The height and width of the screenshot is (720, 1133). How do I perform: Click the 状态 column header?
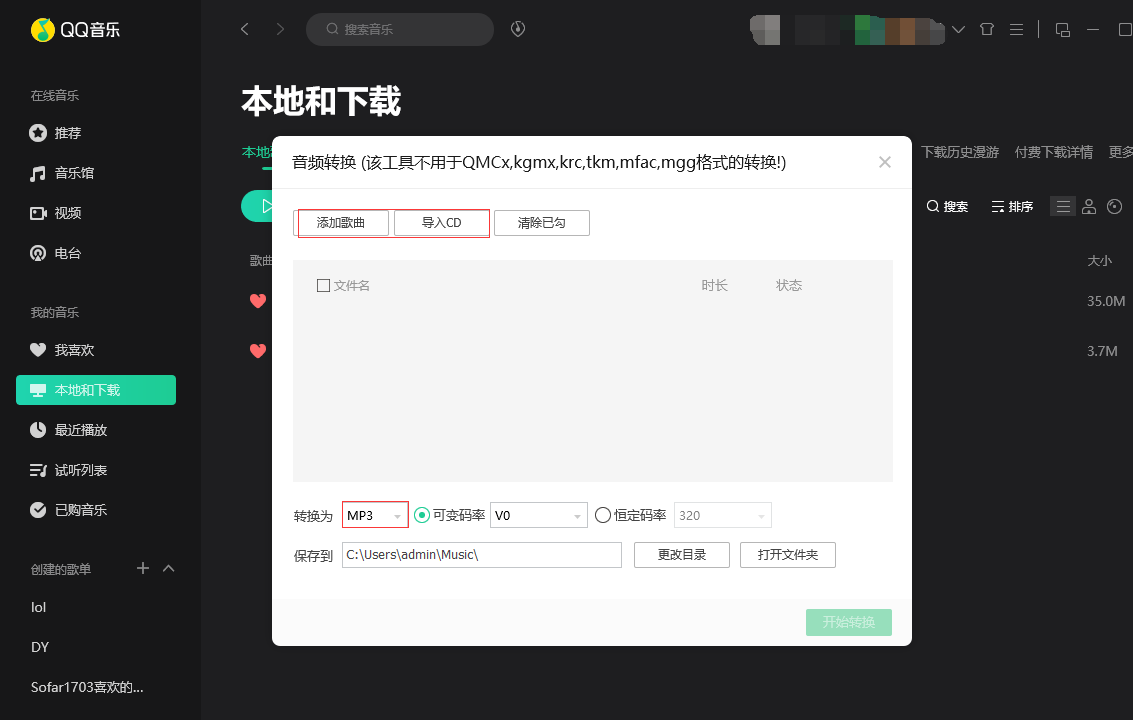(789, 286)
